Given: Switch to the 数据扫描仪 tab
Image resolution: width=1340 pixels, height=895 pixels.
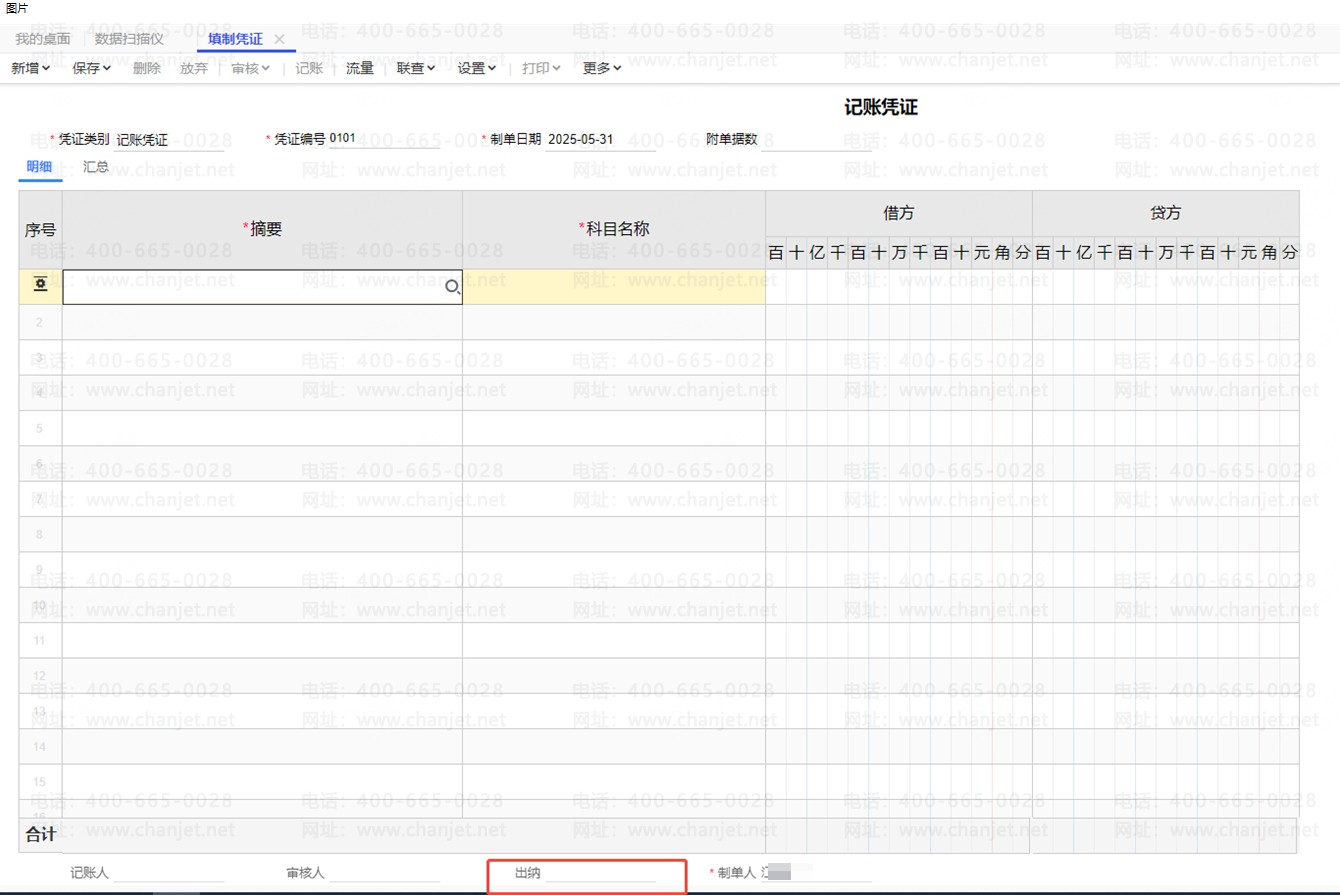Looking at the screenshot, I should pos(129,39).
